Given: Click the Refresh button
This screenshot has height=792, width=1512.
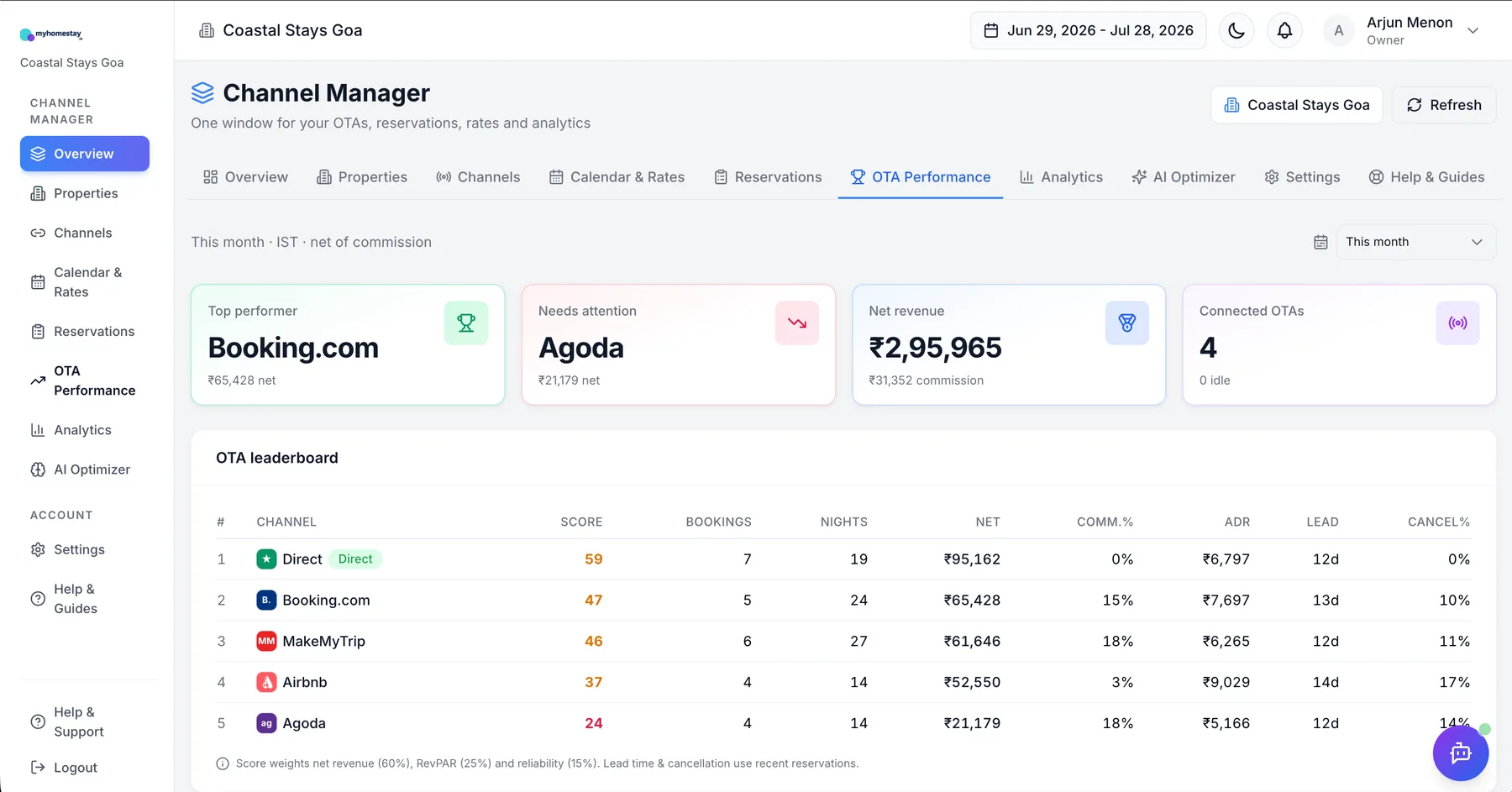Looking at the screenshot, I should tap(1444, 105).
